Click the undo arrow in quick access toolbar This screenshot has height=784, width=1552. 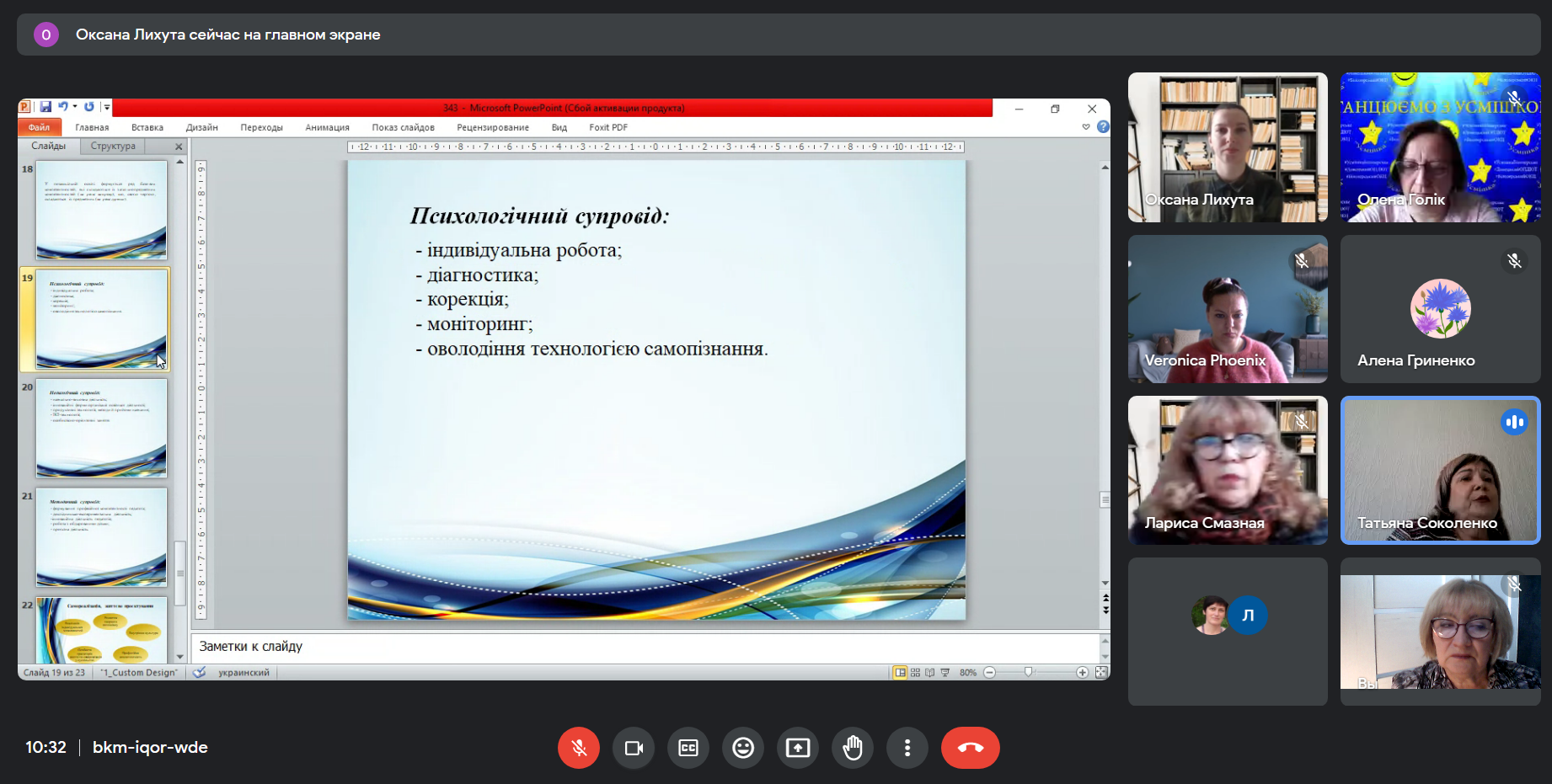click(62, 107)
